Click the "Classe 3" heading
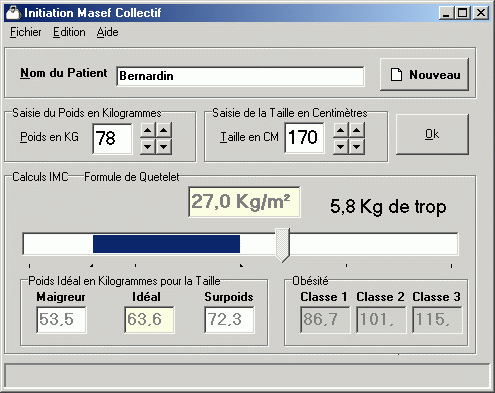This screenshot has width=495, height=393. (x=436, y=297)
